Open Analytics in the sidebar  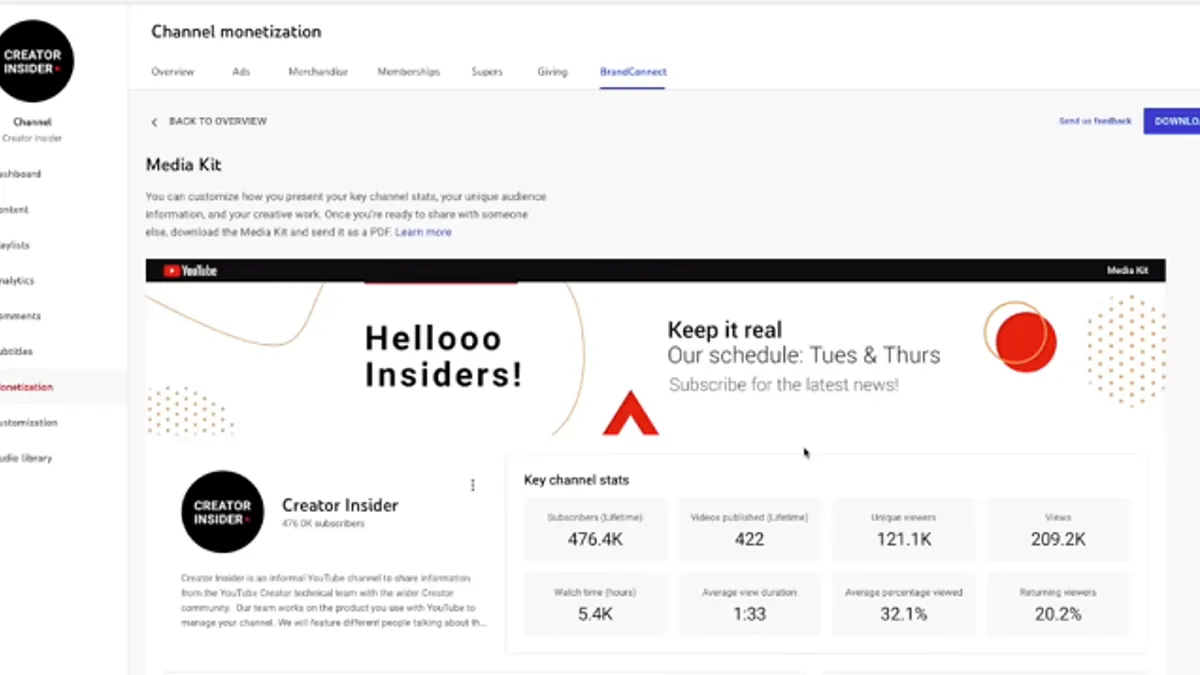click(x=17, y=281)
